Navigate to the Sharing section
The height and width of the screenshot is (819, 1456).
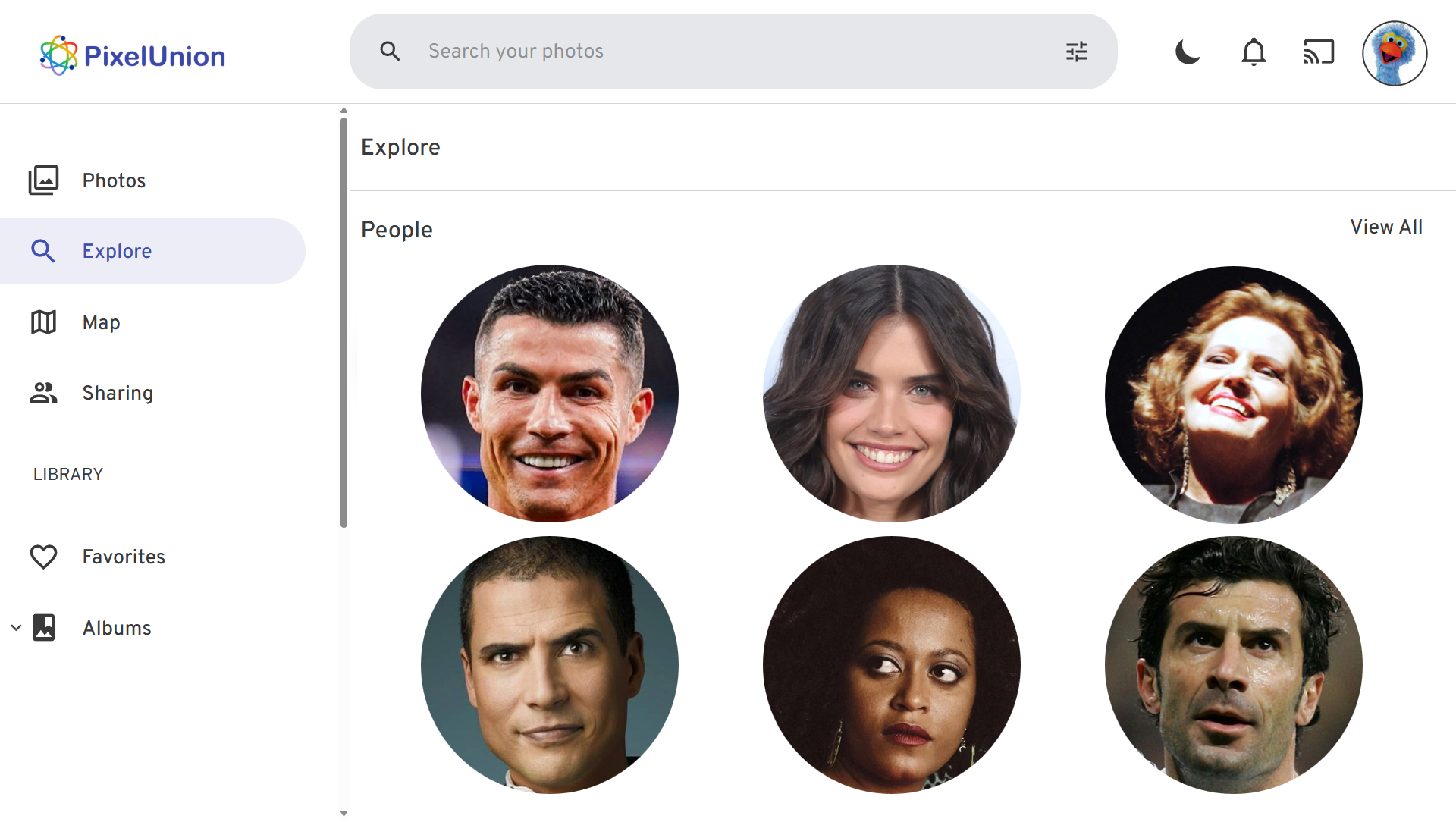[x=118, y=392]
